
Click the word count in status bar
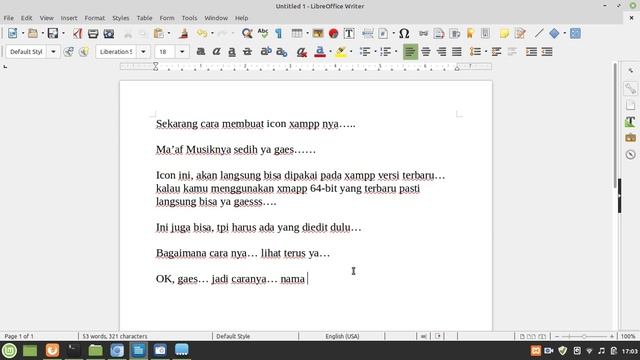[x=115, y=336]
